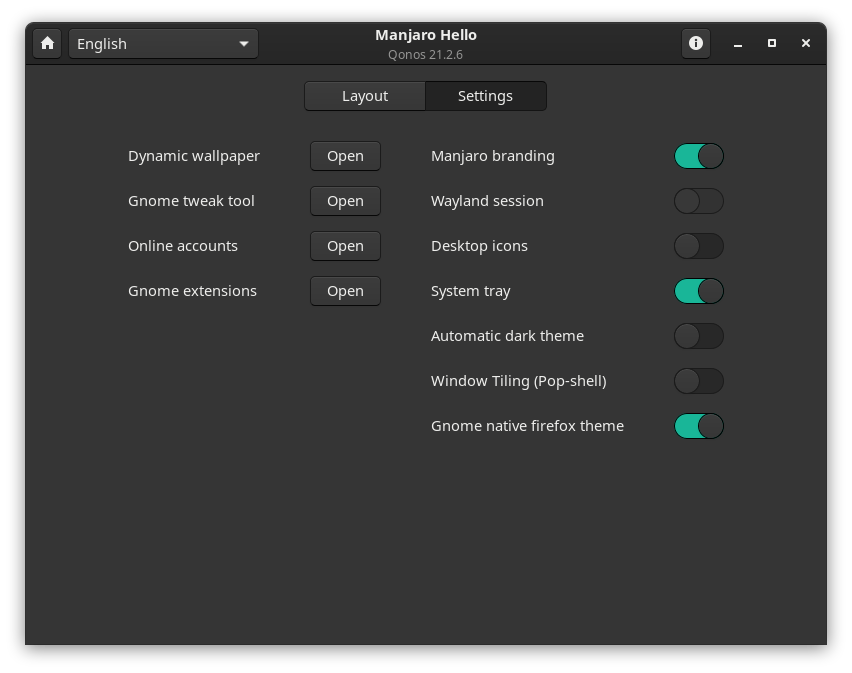Switch to the Layout tab
Viewport: 852px width, 673px height.
[365, 96]
